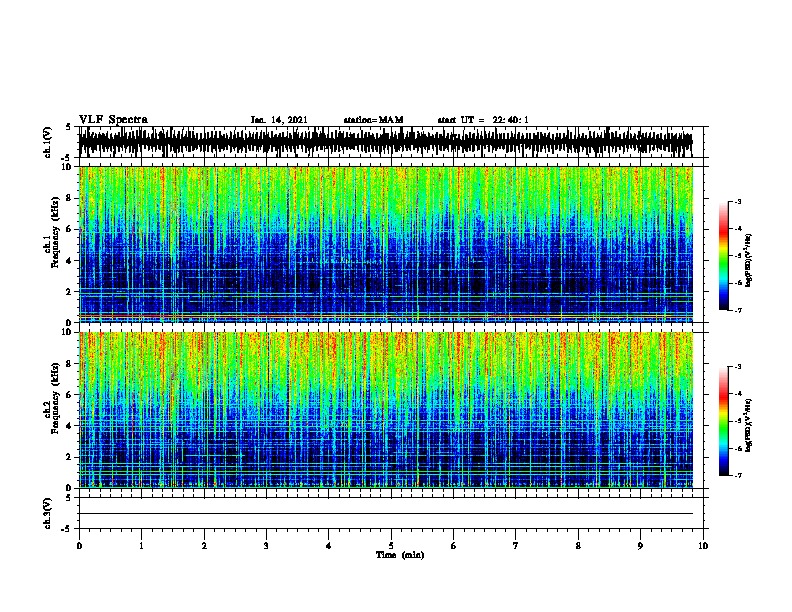Click time axis tick label "9"

click(640, 545)
